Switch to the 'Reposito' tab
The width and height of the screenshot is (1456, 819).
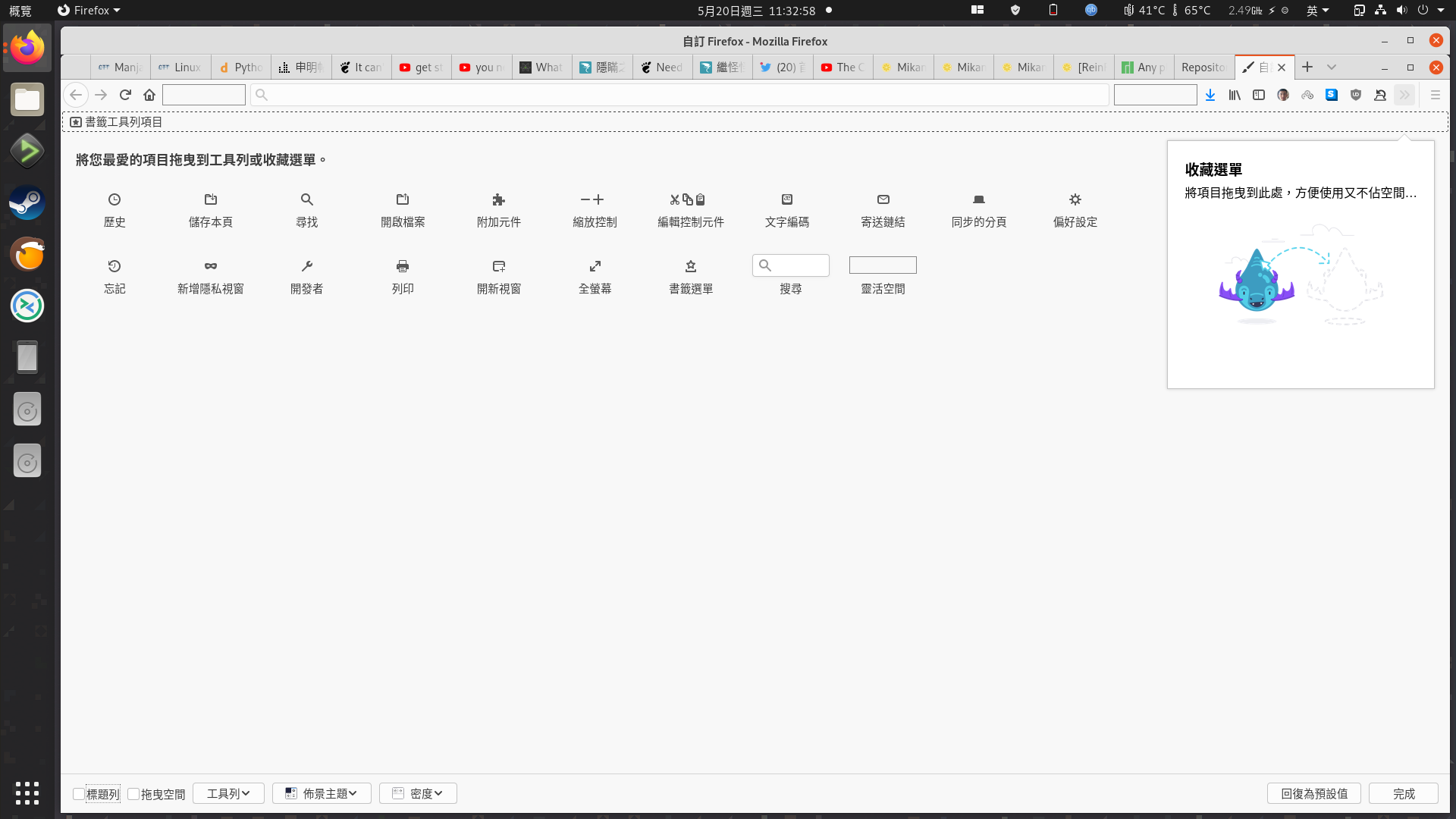pyautogui.click(x=1203, y=67)
